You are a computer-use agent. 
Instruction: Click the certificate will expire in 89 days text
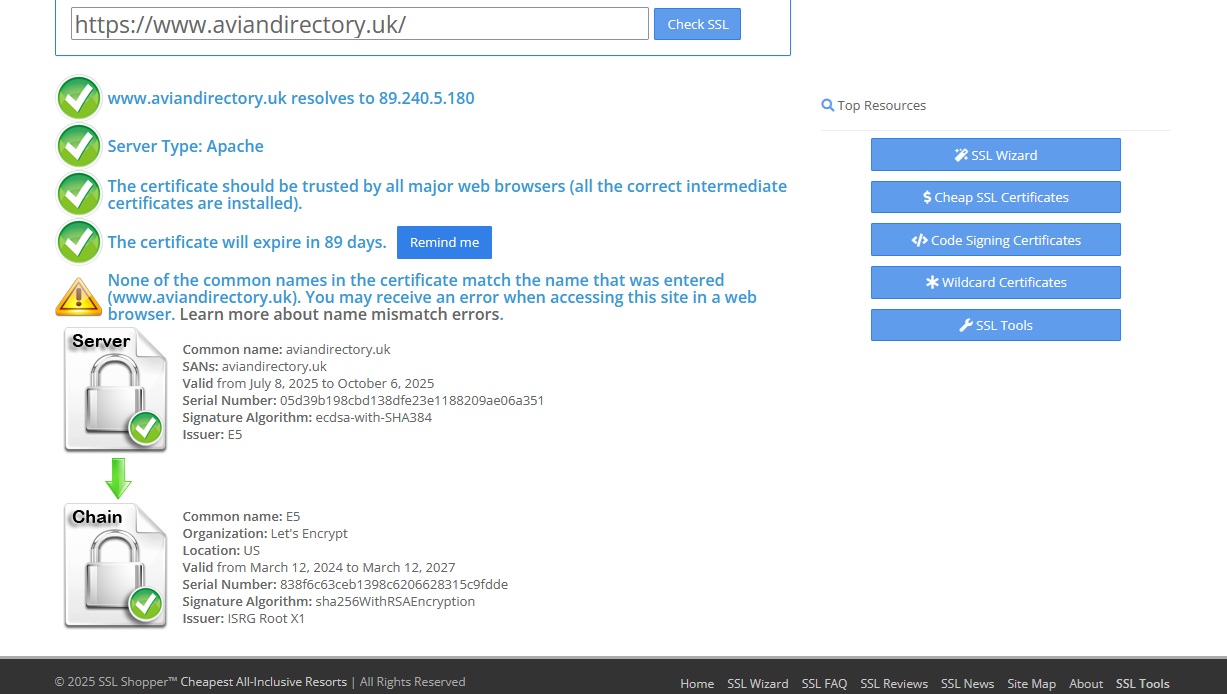[x=247, y=242]
